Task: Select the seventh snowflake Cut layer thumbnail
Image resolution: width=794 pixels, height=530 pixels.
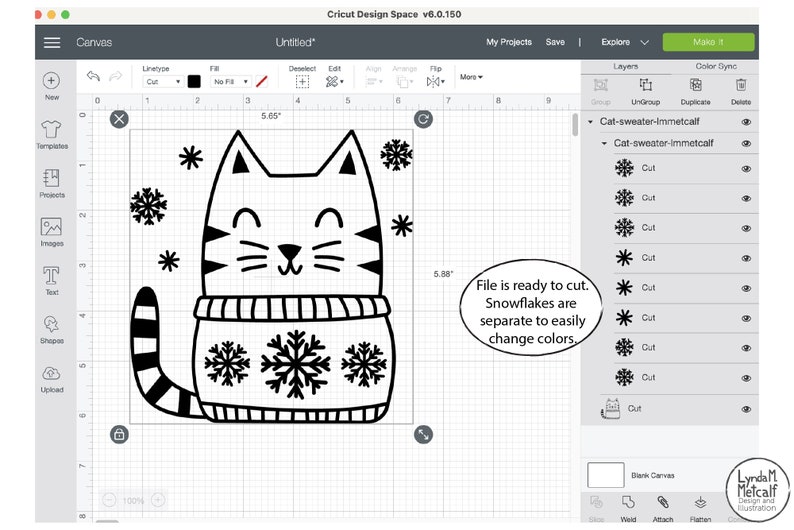Action: point(624,348)
